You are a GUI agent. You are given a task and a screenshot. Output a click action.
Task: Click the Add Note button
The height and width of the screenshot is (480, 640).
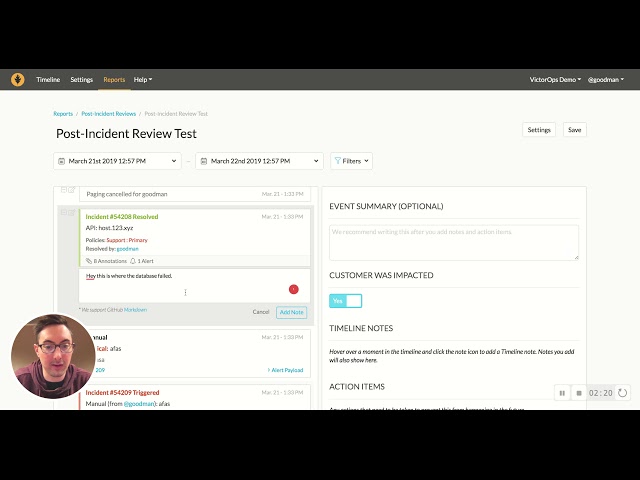point(291,312)
